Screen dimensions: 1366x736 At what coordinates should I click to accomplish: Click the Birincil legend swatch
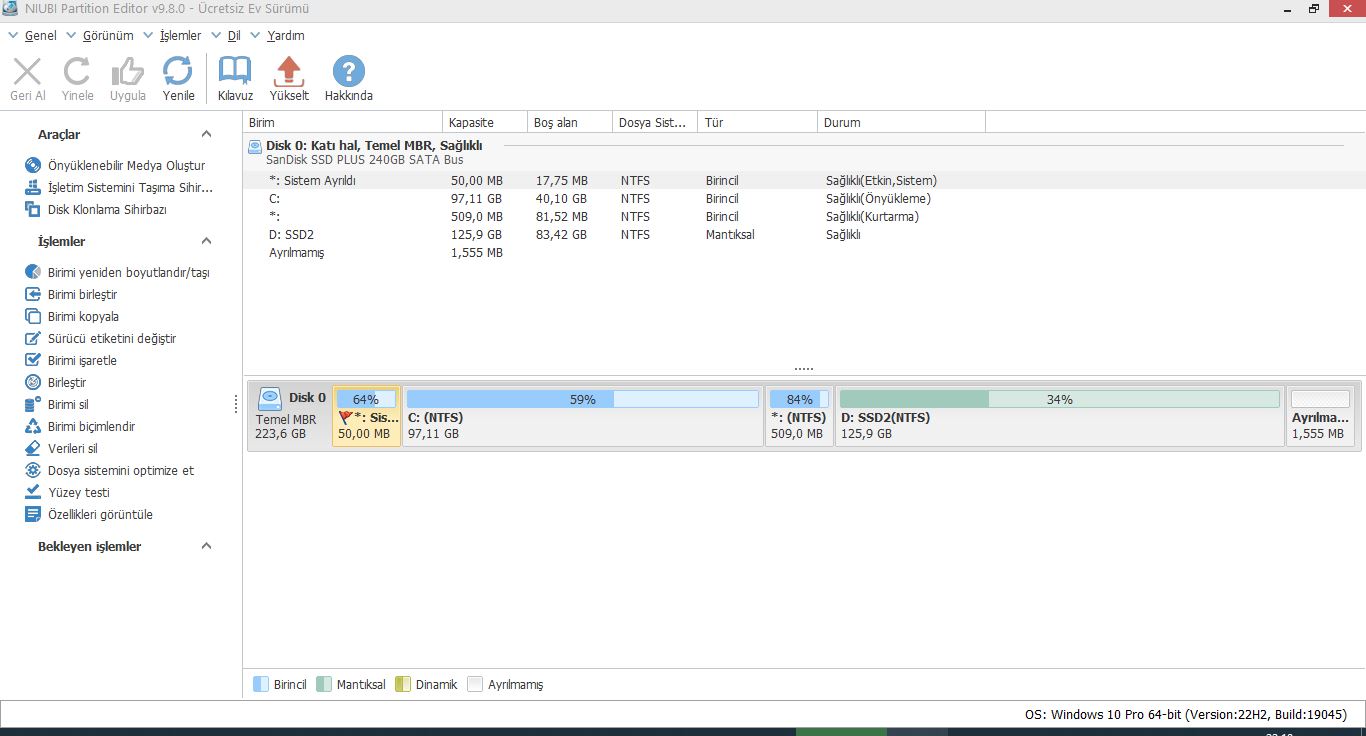click(261, 684)
